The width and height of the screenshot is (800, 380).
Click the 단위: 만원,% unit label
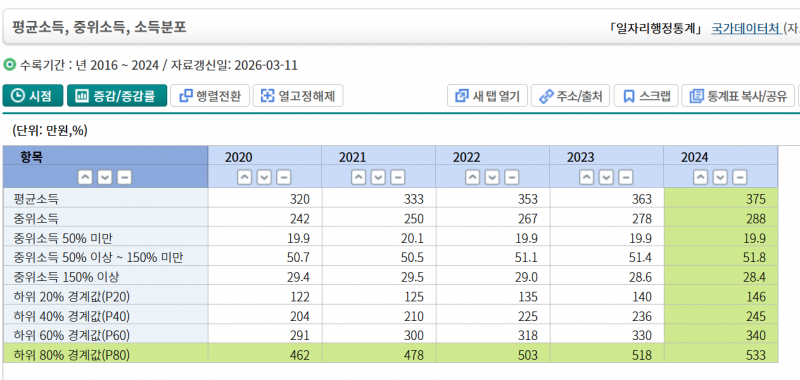pyautogui.click(x=49, y=131)
